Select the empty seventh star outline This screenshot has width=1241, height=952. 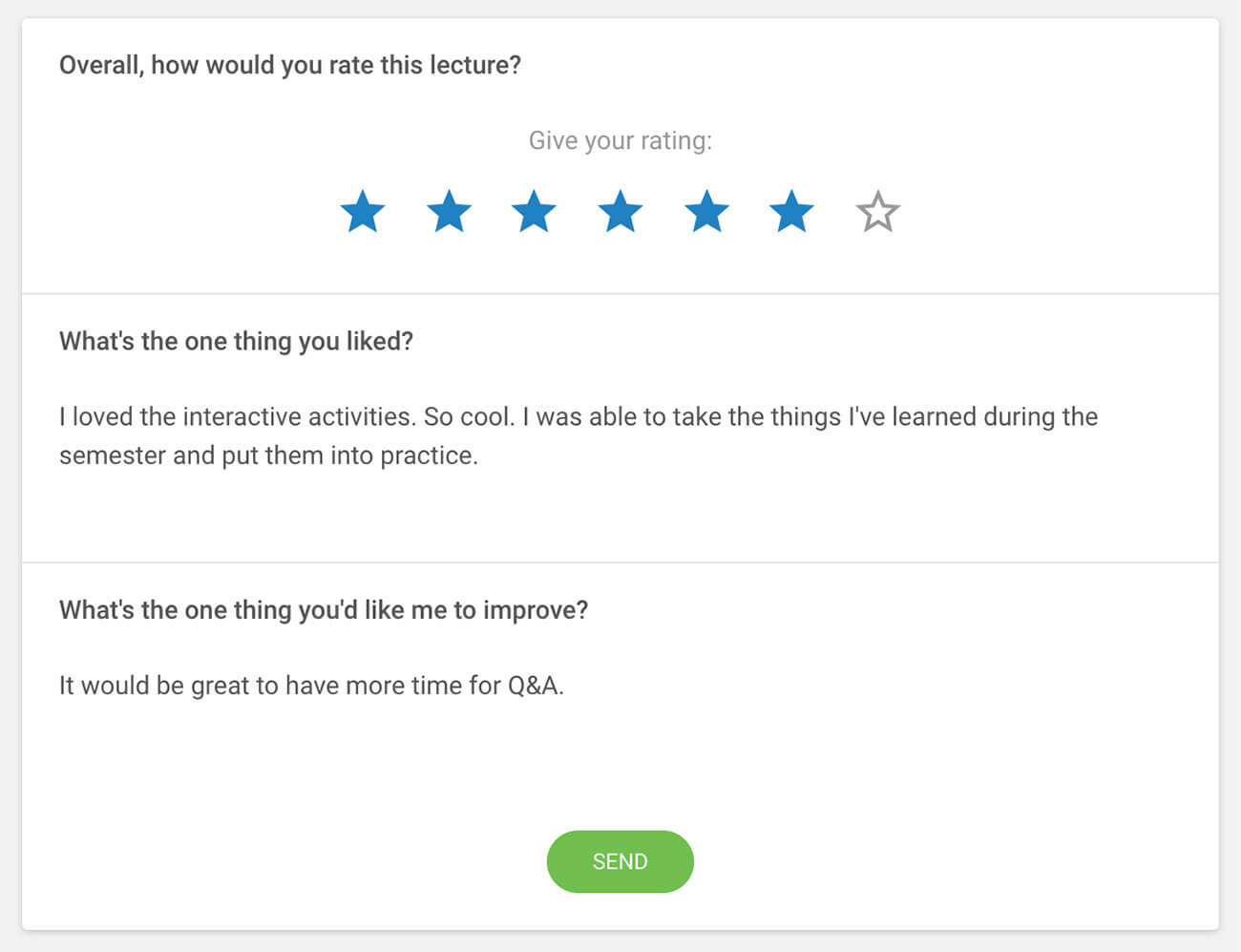(877, 212)
